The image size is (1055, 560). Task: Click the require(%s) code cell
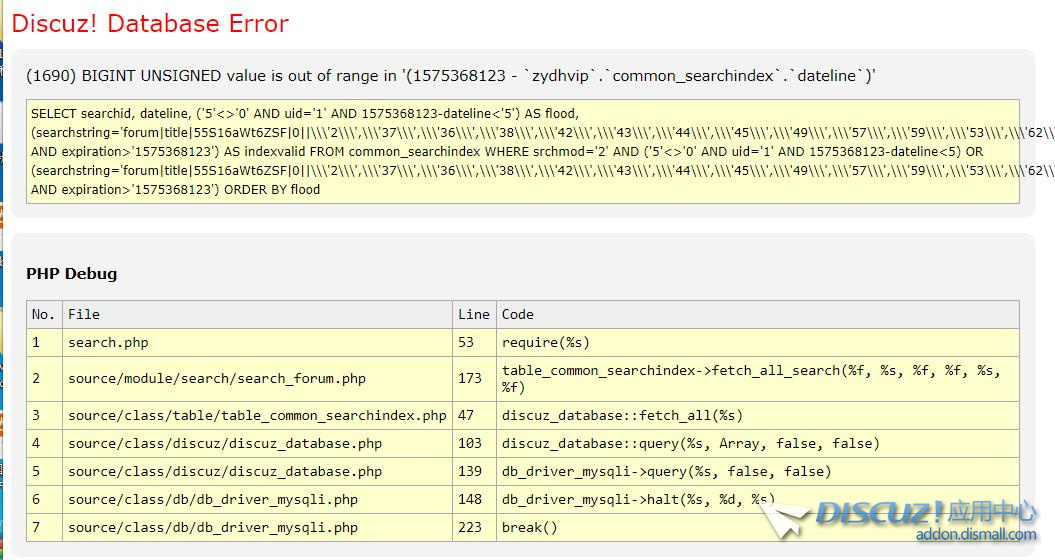[x=758, y=343]
